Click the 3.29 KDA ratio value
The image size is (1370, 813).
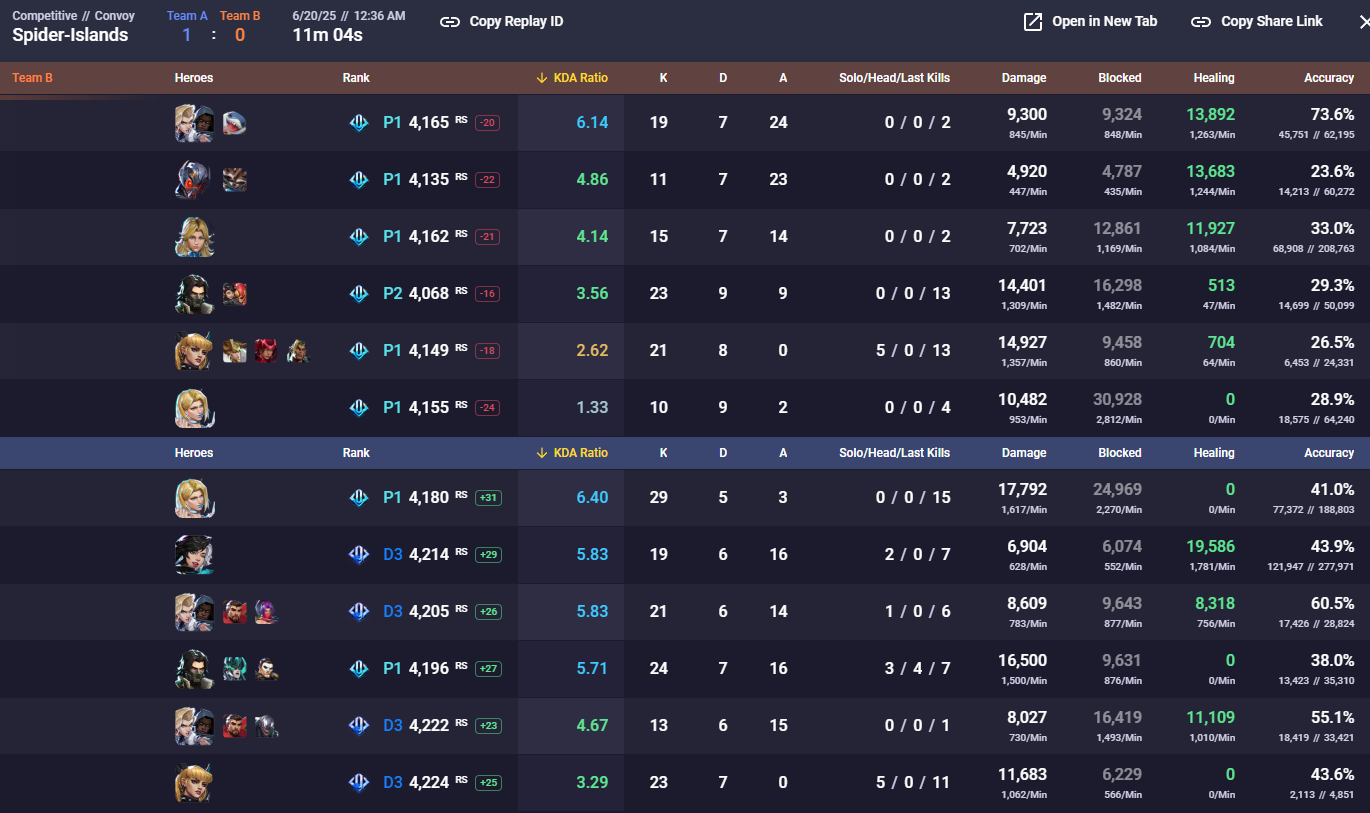(x=592, y=783)
